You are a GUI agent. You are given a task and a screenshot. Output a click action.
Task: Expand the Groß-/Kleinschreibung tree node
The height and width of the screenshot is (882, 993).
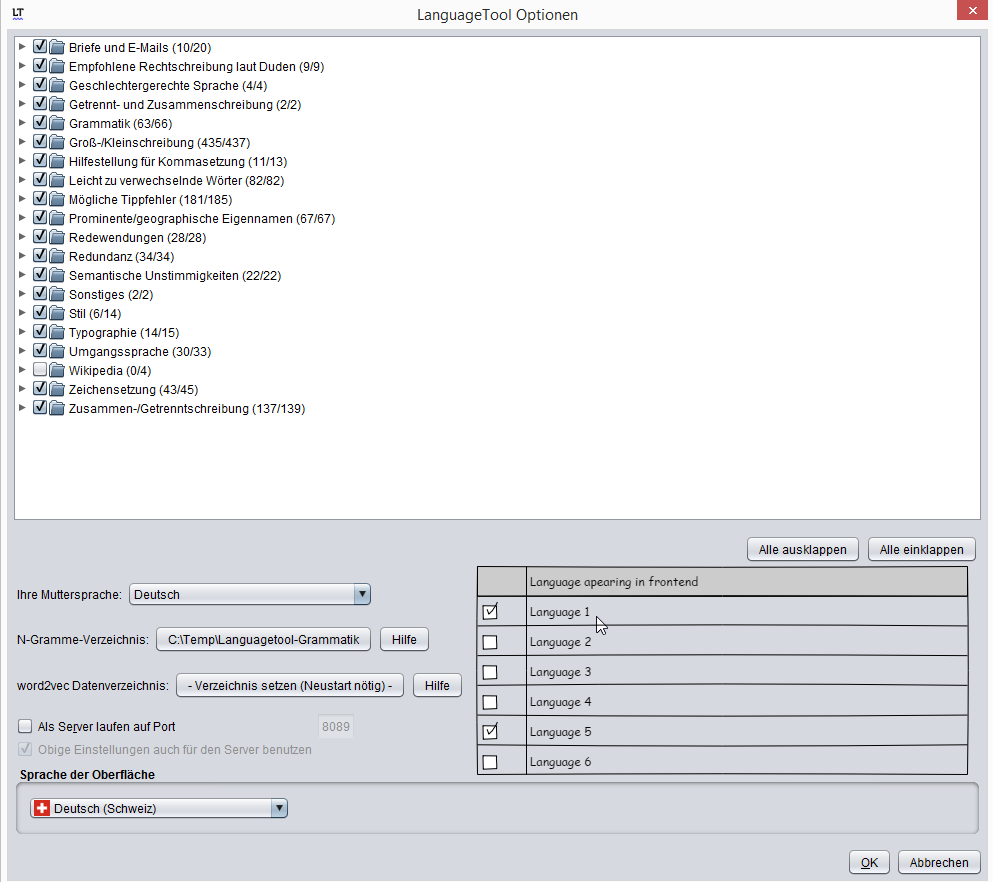coord(22,141)
